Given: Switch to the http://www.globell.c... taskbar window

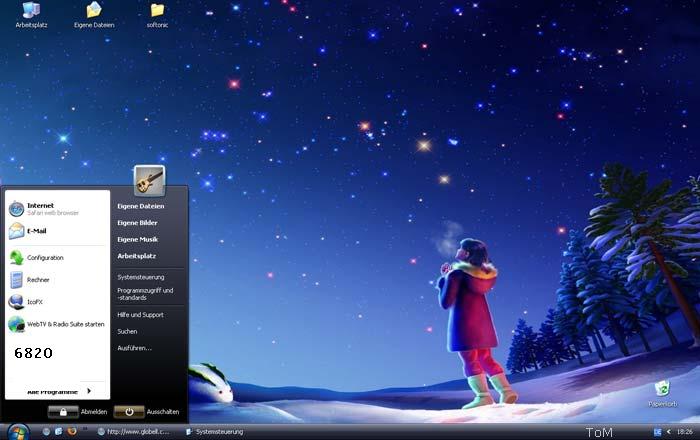Looking at the screenshot, I should (x=133, y=432).
